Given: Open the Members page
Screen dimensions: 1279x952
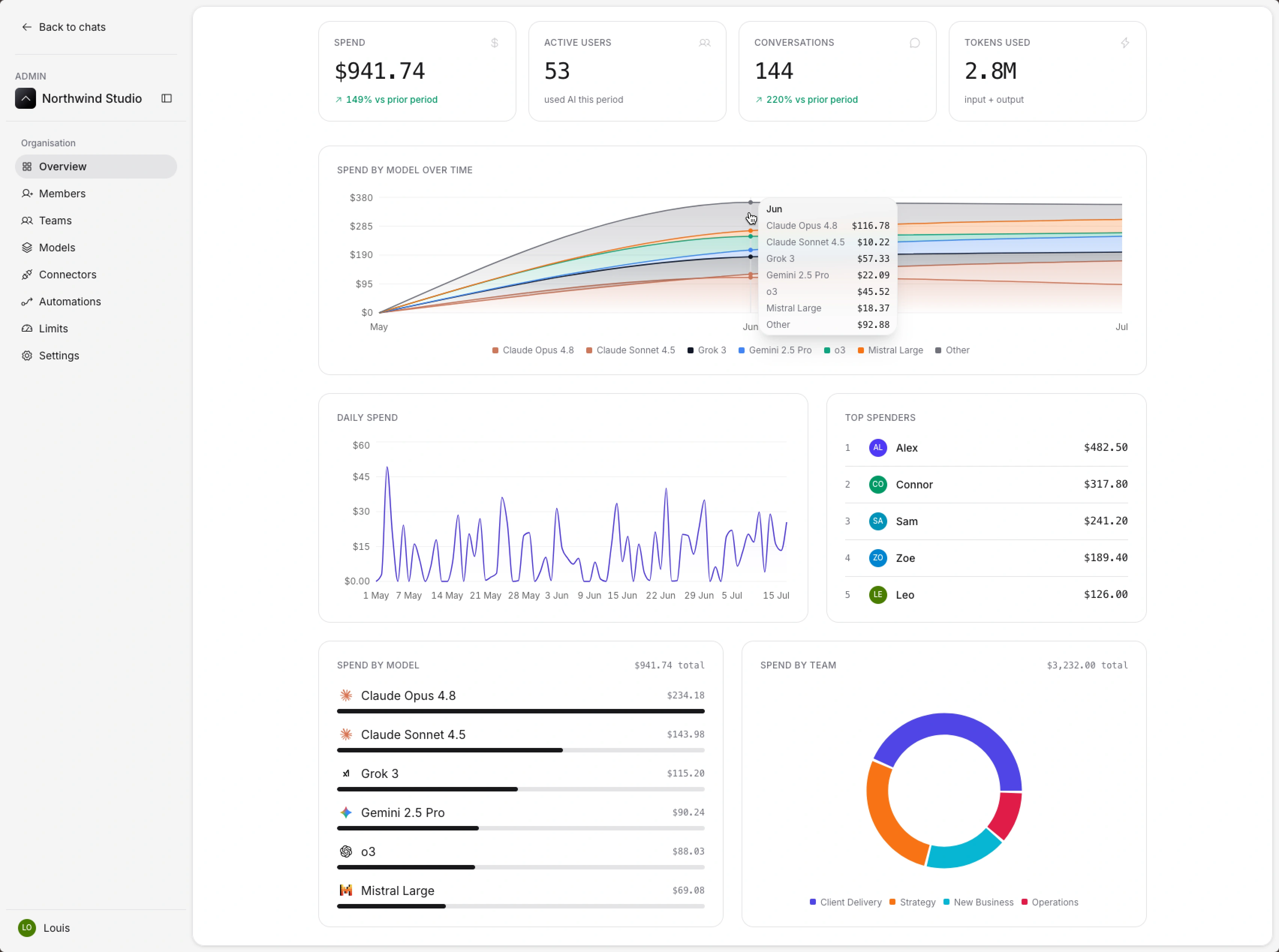Looking at the screenshot, I should 96,194.
